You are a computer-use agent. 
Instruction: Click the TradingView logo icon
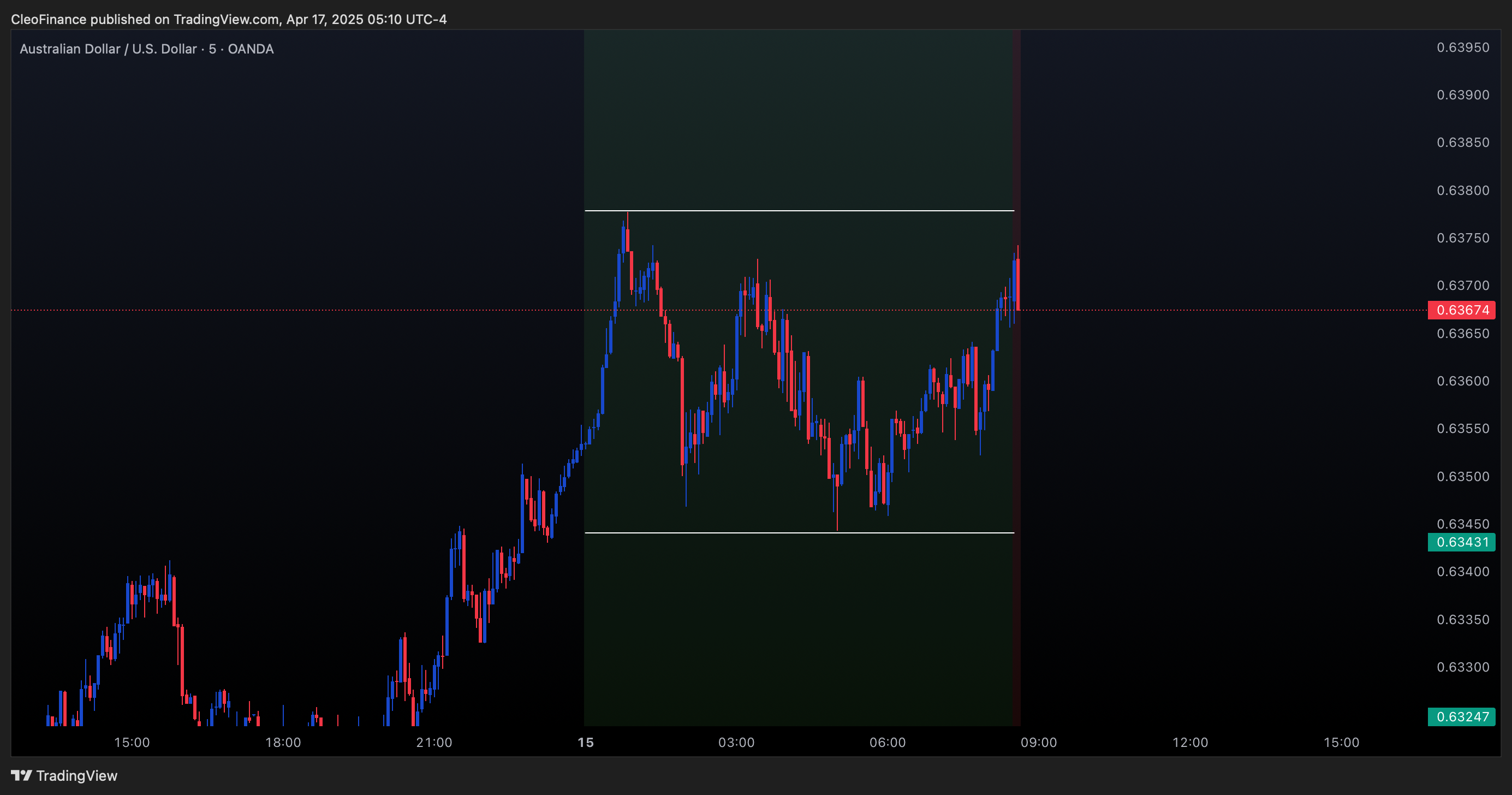(x=21, y=776)
